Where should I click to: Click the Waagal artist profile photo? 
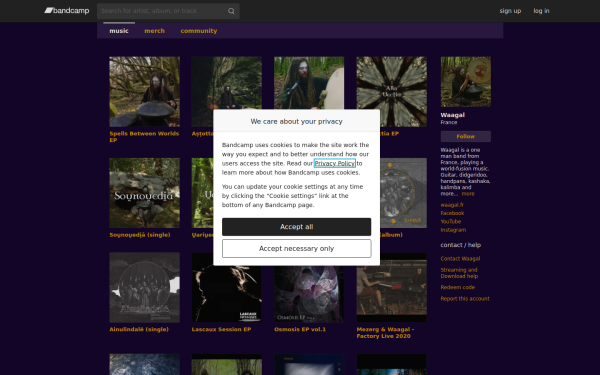[x=466, y=82]
